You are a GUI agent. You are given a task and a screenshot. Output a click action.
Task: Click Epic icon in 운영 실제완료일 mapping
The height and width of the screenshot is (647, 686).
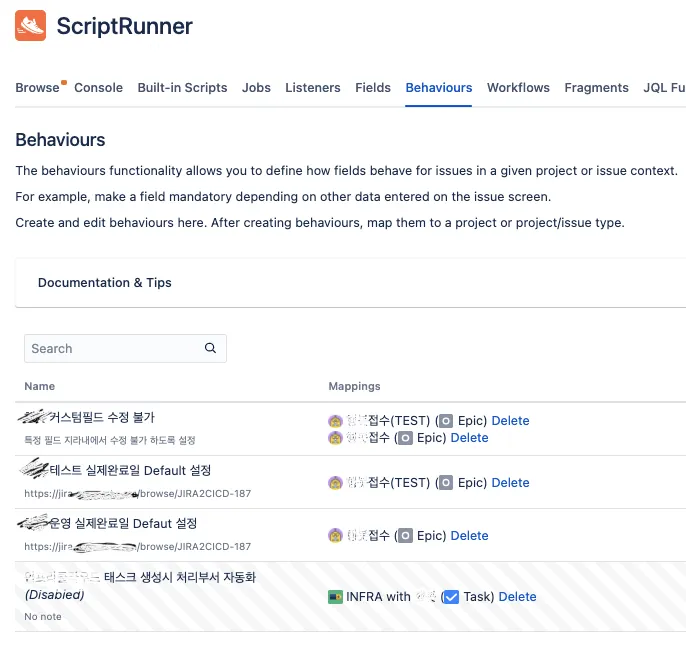click(x=405, y=536)
